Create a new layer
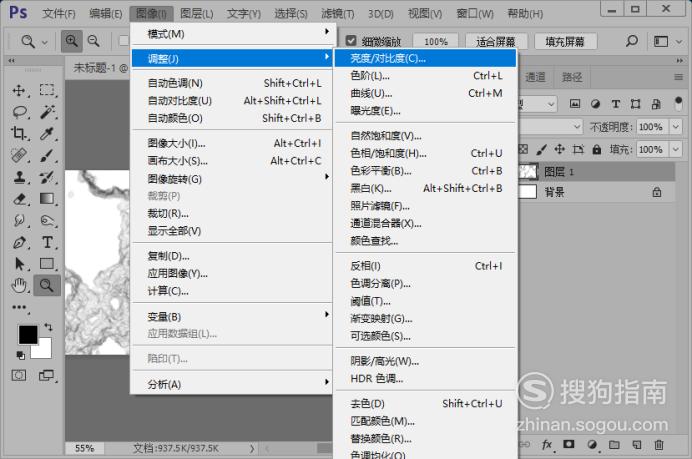This screenshot has width=692, height=459. [x=636, y=444]
